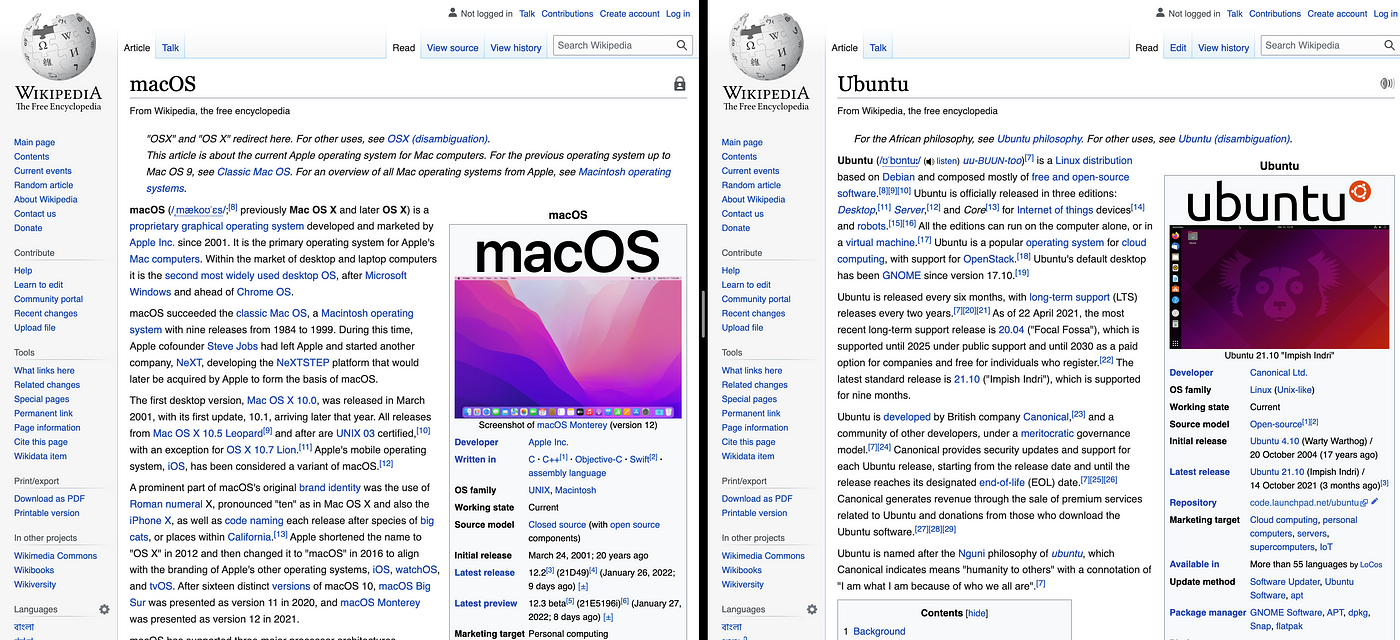Viewport: 1400px width, 640px height.
Task: Collapse the Ubuntu Contents box via hide
Action: 977,613
